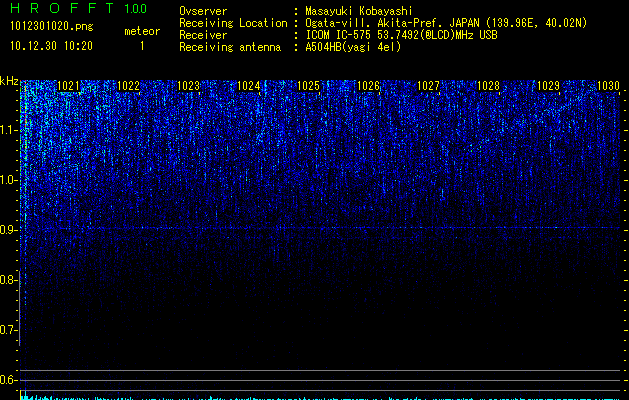This screenshot has width=629, height=400.
Task: Click the 0.9 kHz axis tick label
Action: point(9,230)
